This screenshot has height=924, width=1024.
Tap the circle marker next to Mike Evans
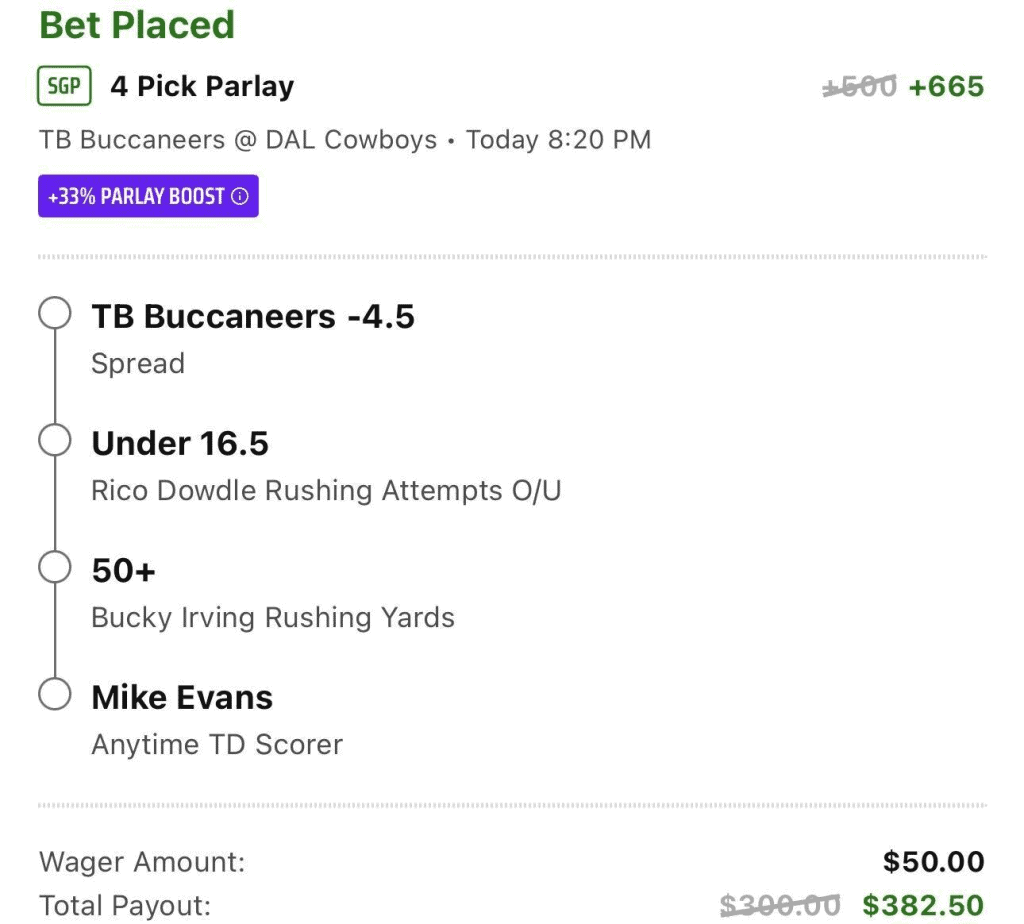(54, 695)
